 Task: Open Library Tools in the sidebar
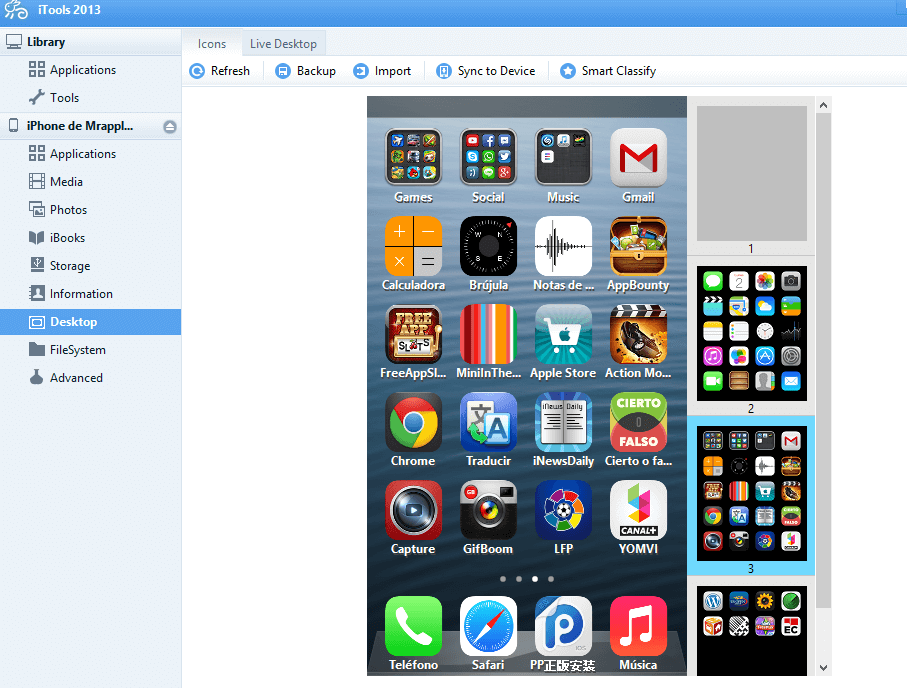[x=65, y=98]
